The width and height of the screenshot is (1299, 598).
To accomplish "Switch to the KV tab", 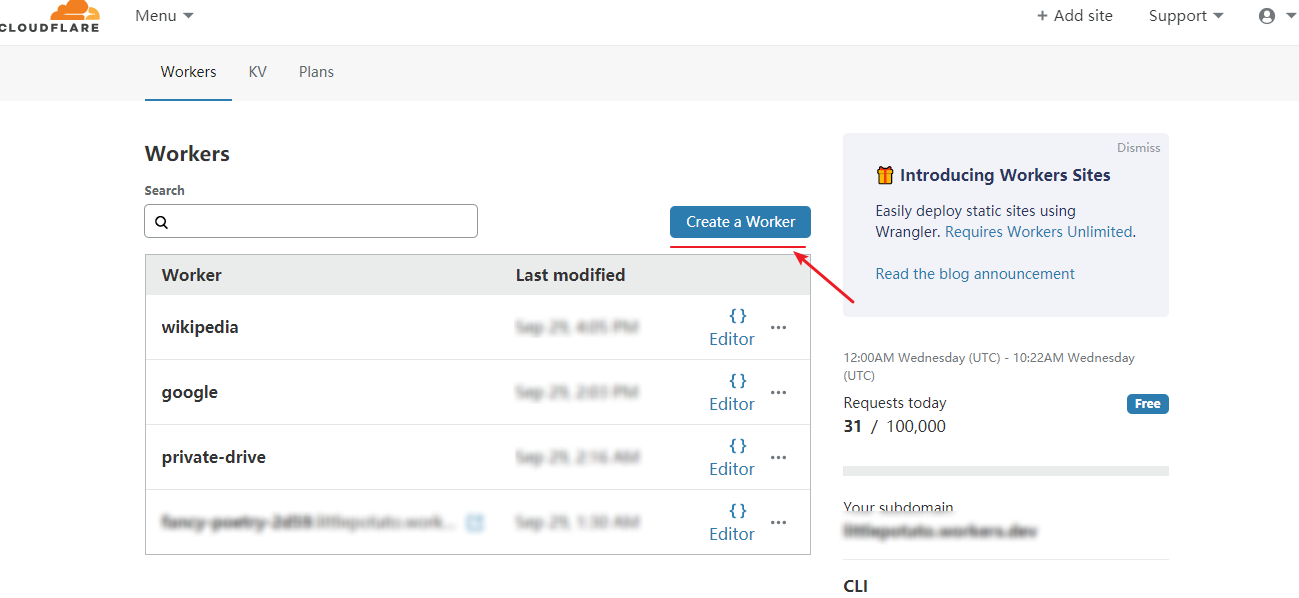I will pos(258,72).
